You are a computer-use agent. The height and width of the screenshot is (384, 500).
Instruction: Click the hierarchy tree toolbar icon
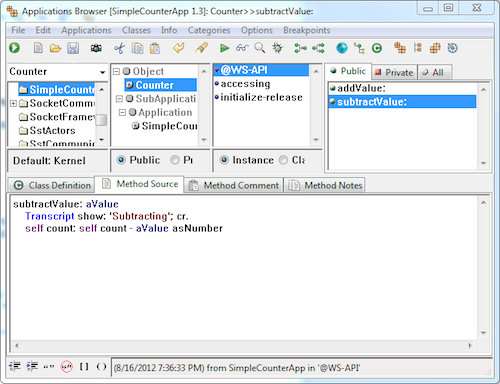pyautogui.click(x=359, y=48)
